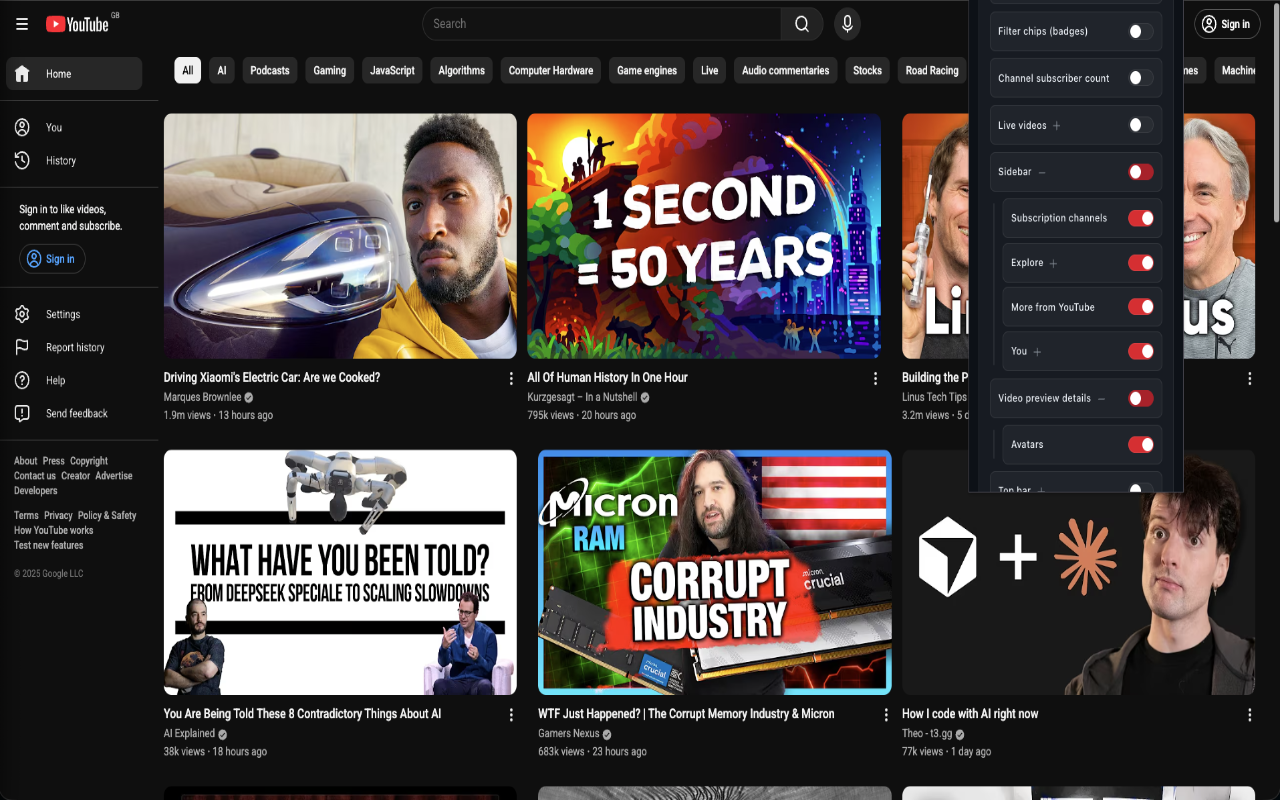Viewport: 1280px width, 800px height.
Task: Open the What Have You Been Told thumbnail
Action: pyautogui.click(x=340, y=572)
